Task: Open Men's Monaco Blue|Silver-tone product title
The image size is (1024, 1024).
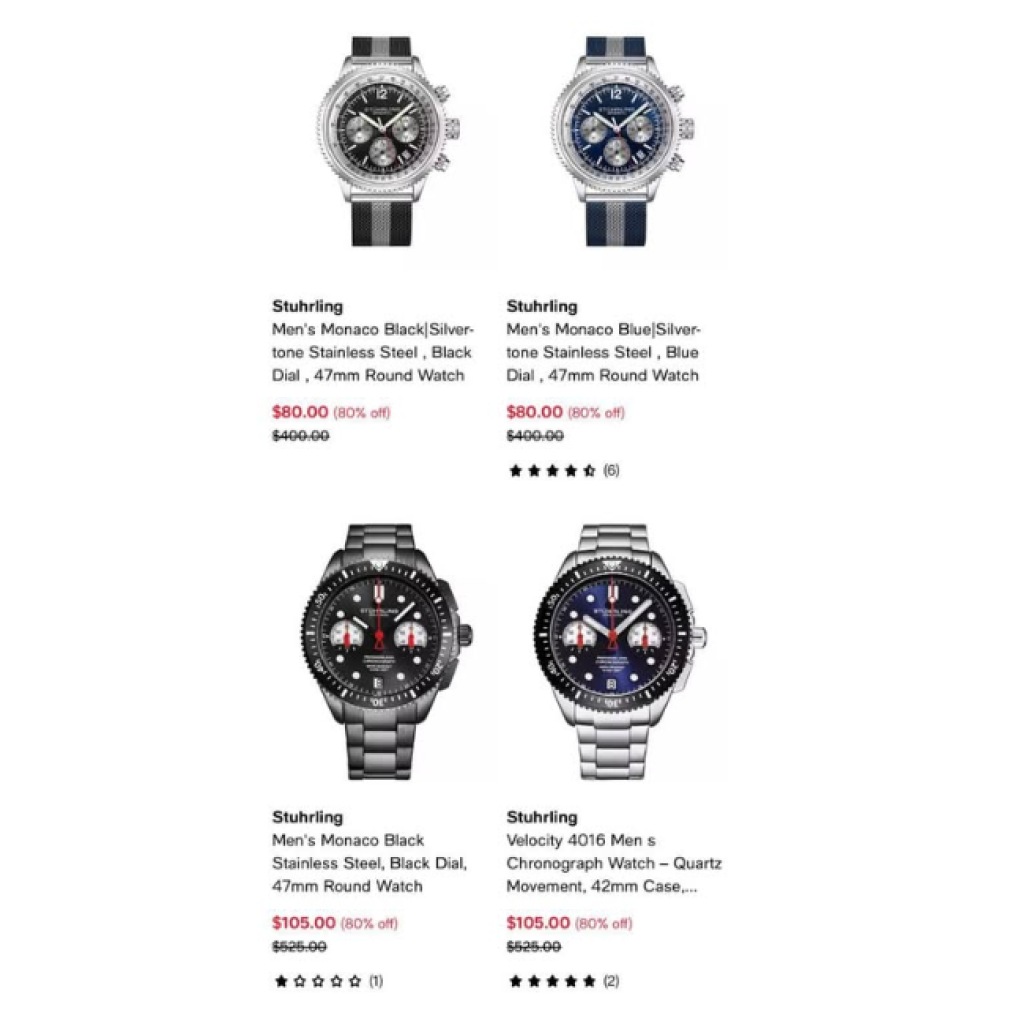Action: (x=603, y=352)
